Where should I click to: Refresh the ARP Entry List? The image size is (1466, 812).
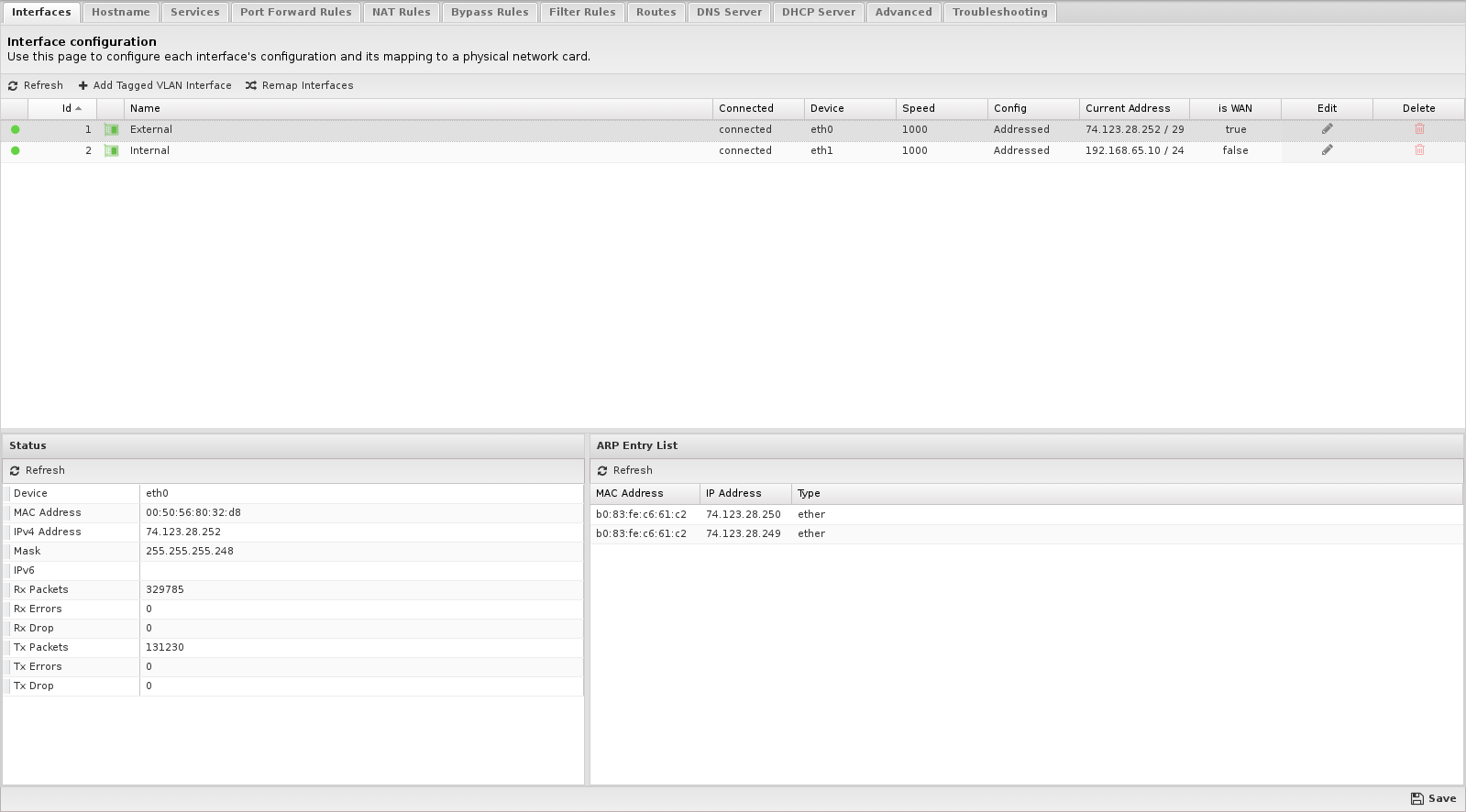(x=625, y=471)
